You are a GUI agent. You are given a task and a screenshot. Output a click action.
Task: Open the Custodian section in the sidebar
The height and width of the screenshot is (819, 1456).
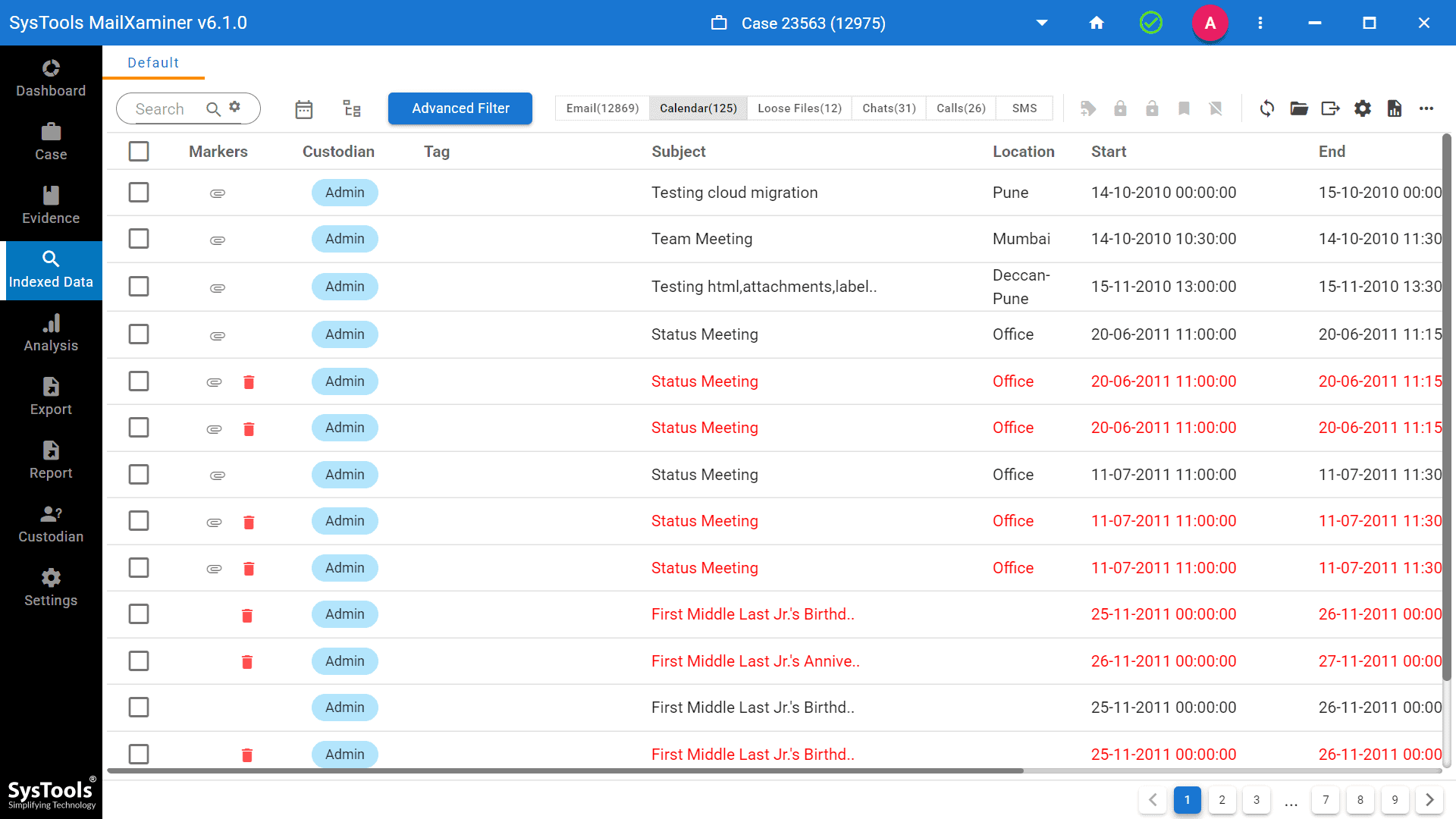point(51,525)
